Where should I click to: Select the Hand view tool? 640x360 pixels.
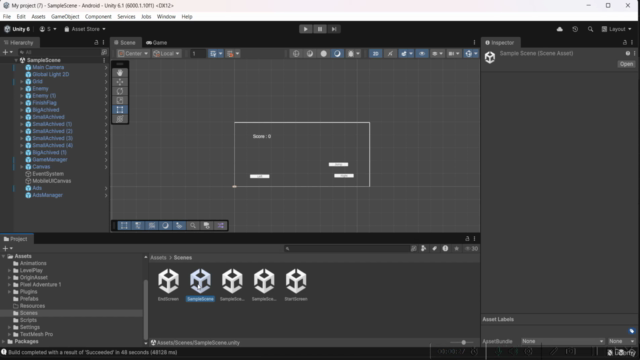pos(120,73)
